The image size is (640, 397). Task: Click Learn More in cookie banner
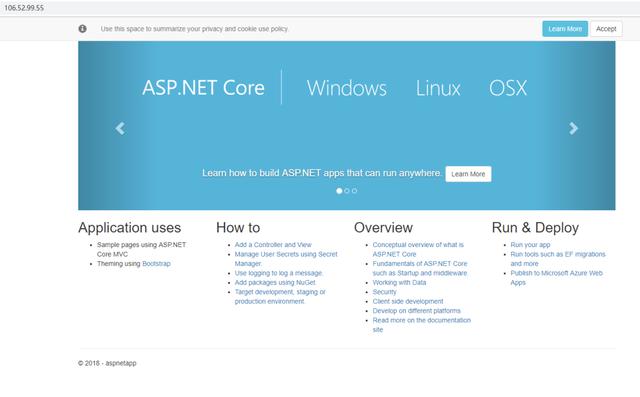tap(565, 29)
